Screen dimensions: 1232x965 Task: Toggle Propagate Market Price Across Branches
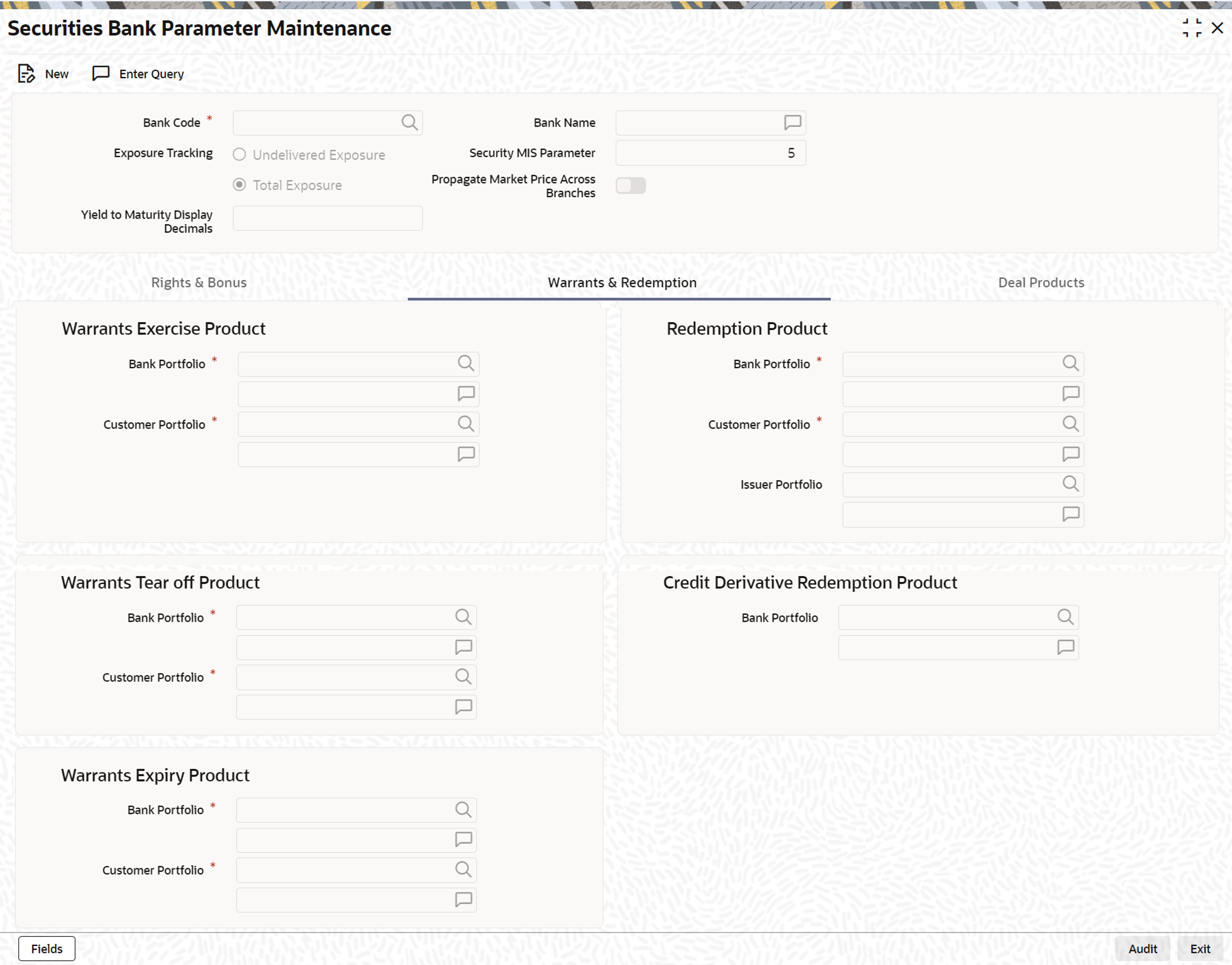pyautogui.click(x=630, y=185)
